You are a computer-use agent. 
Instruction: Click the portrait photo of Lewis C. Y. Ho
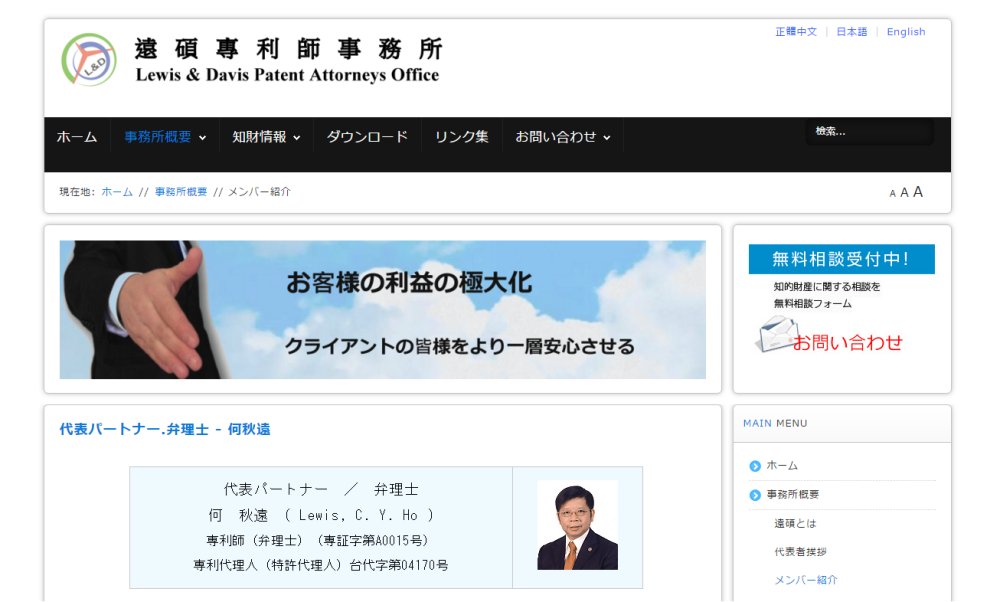point(577,525)
